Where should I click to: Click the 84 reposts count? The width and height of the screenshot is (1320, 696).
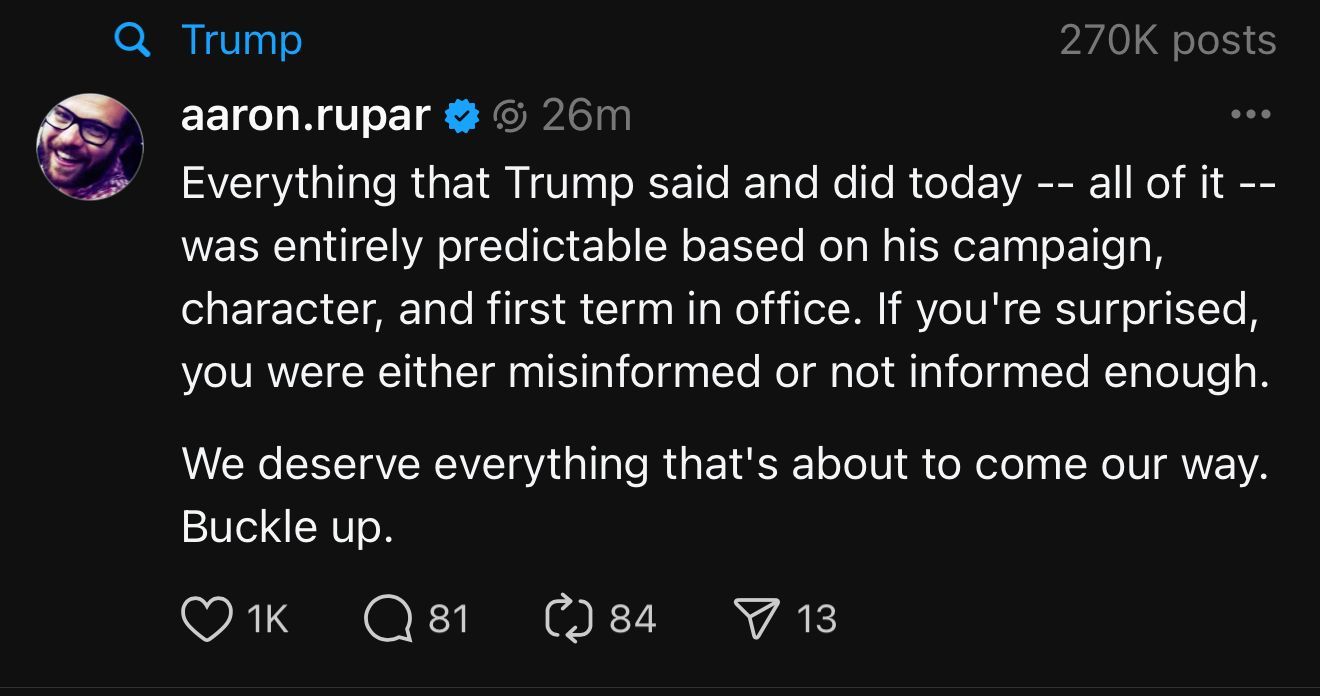tap(632, 618)
